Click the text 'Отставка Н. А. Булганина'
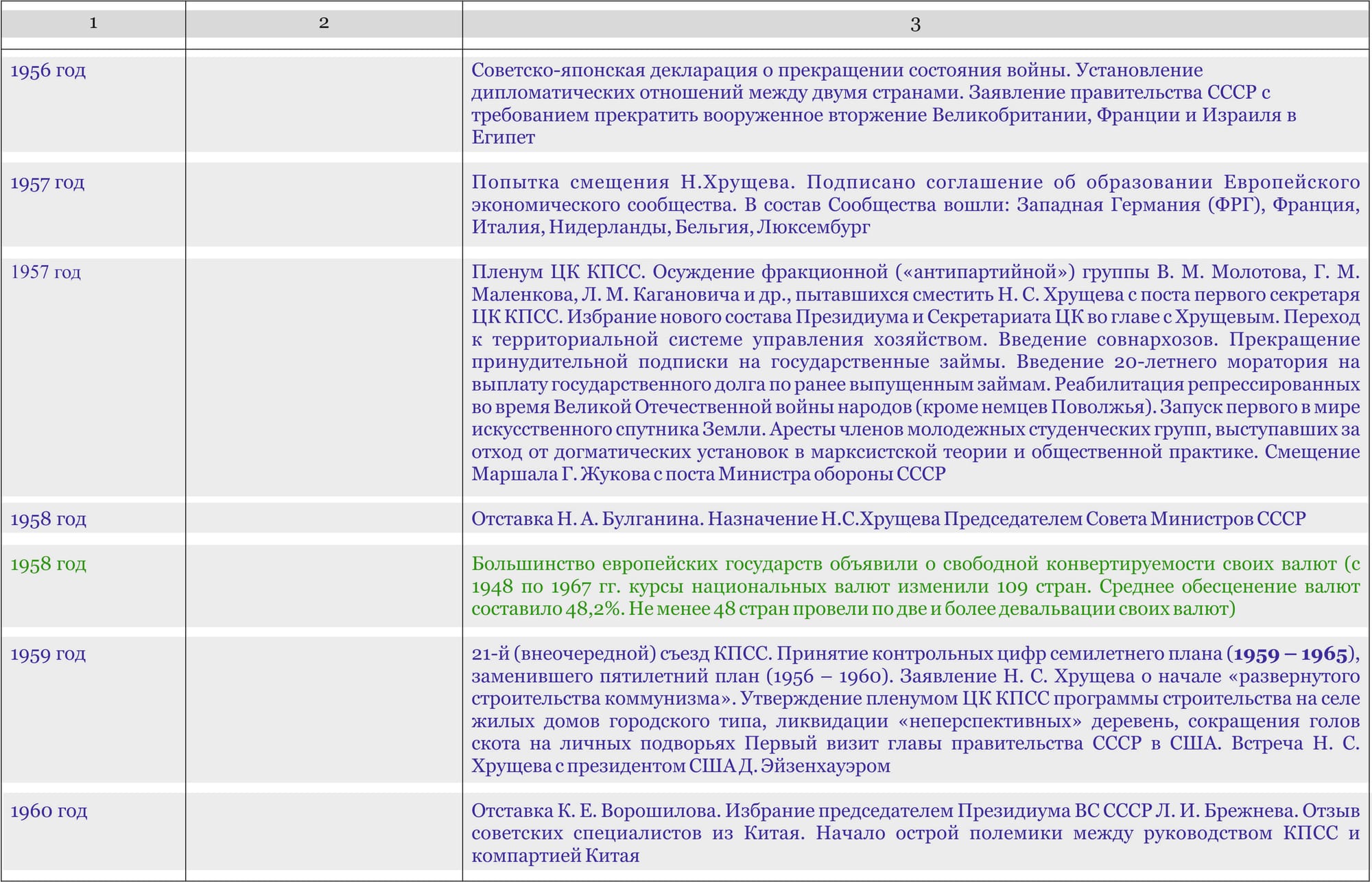This screenshot has width=1372, height=882. (x=587, y=519)
